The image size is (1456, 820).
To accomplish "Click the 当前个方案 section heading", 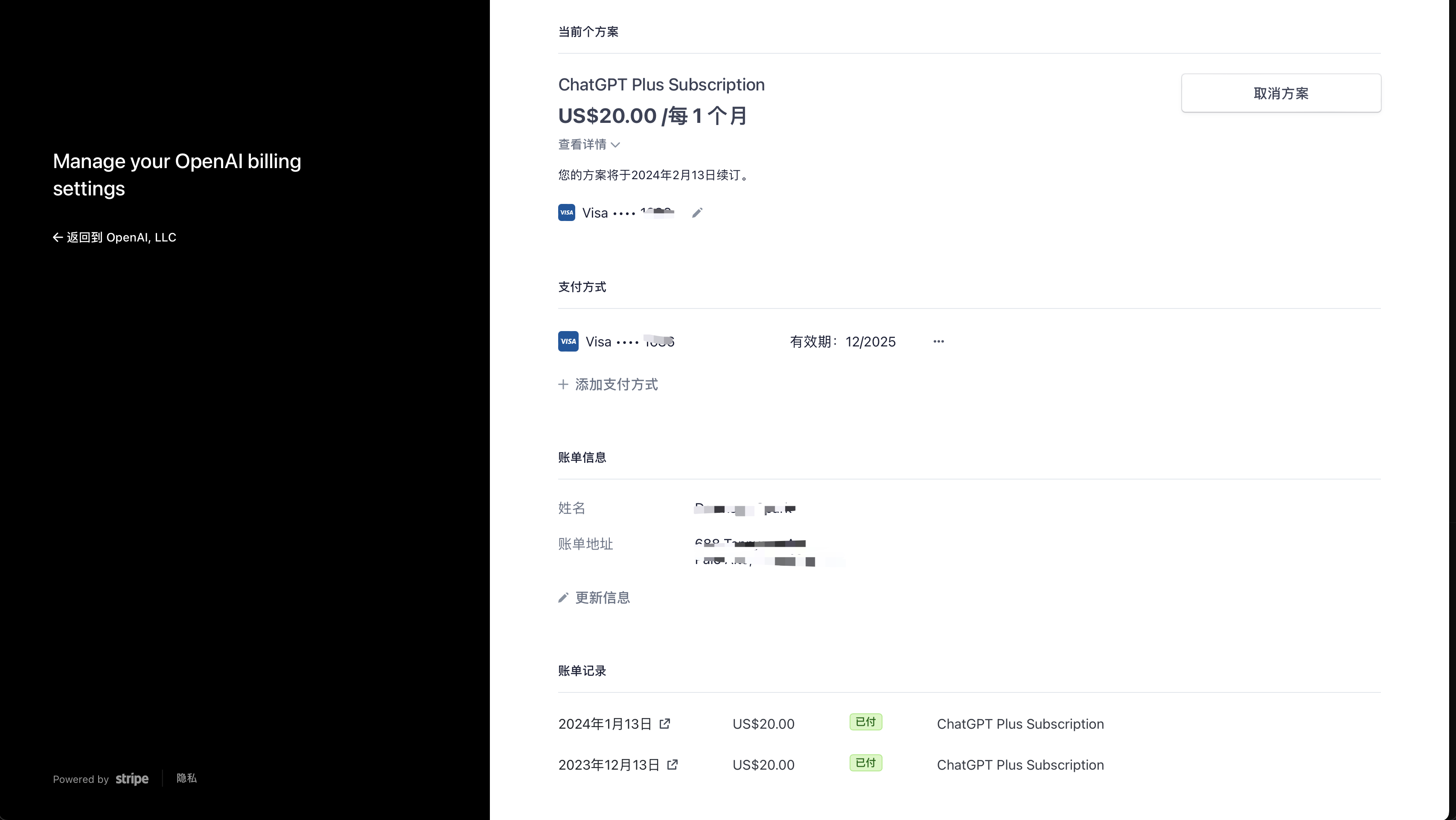I will [x=588, y=32].
